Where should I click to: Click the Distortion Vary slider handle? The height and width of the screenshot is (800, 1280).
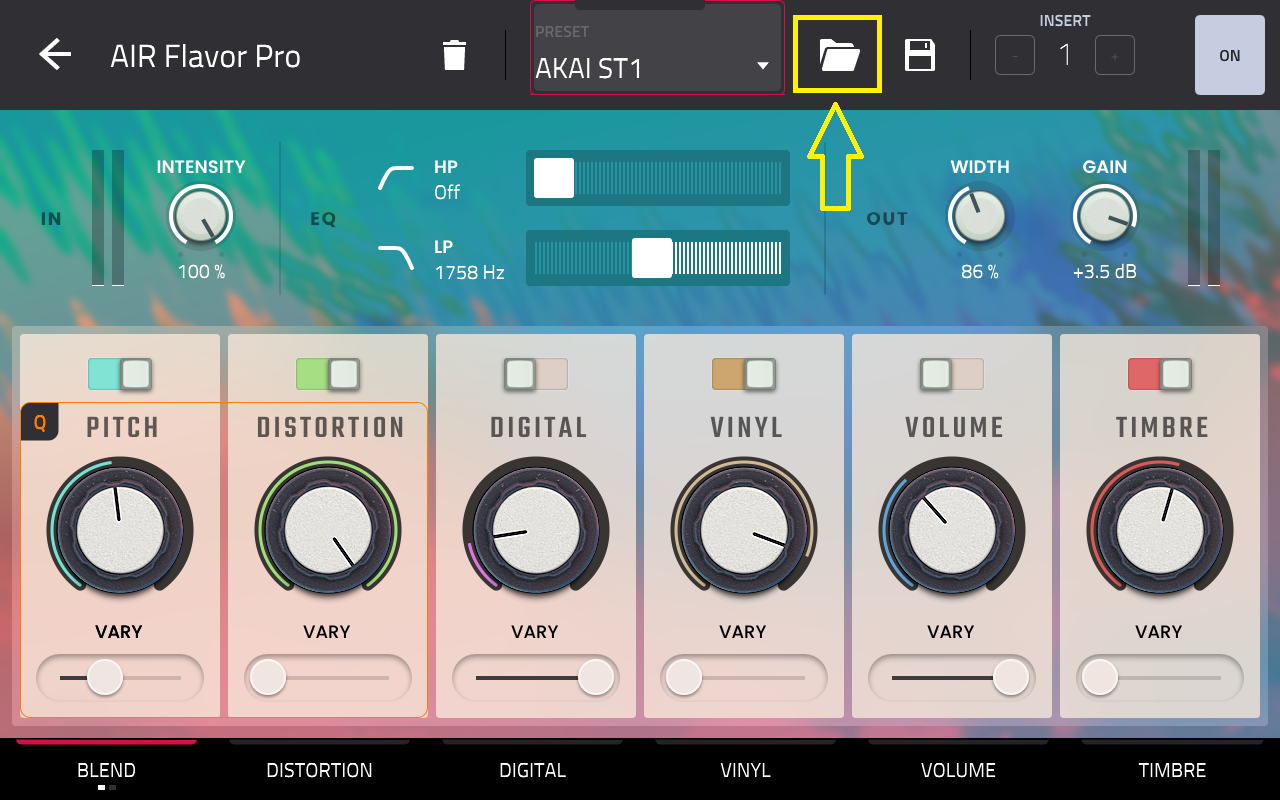(x=268, y=677)
